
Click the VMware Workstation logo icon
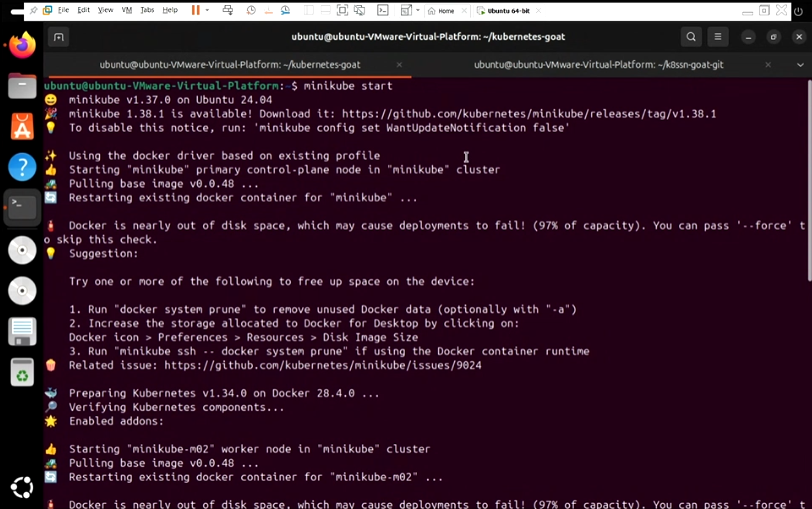pyautogui.click(x=47, y=10)
